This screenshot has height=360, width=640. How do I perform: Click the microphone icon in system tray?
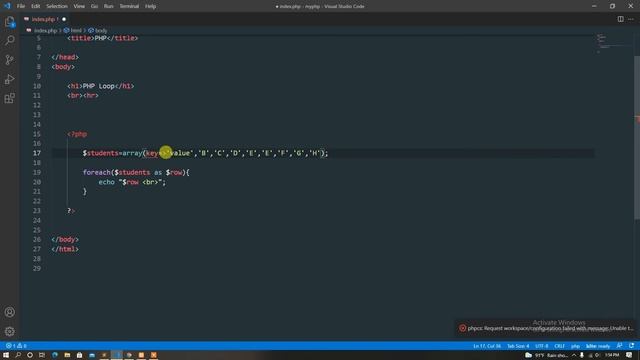click(582, 356)
